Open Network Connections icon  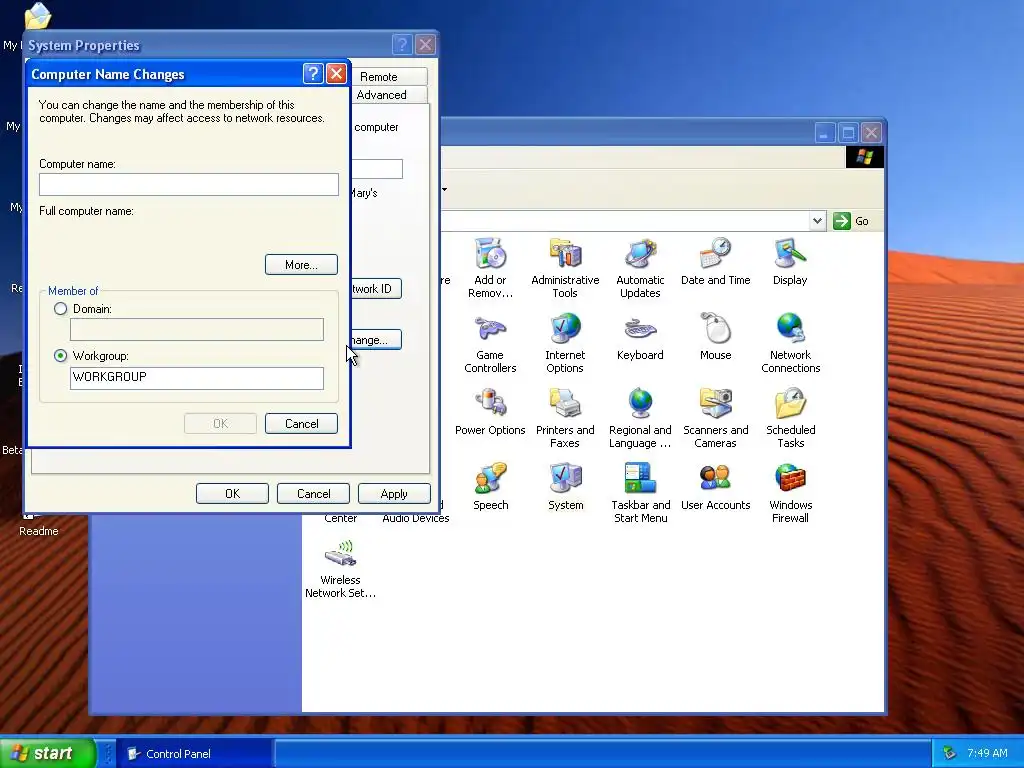click(x=790, y=343)
